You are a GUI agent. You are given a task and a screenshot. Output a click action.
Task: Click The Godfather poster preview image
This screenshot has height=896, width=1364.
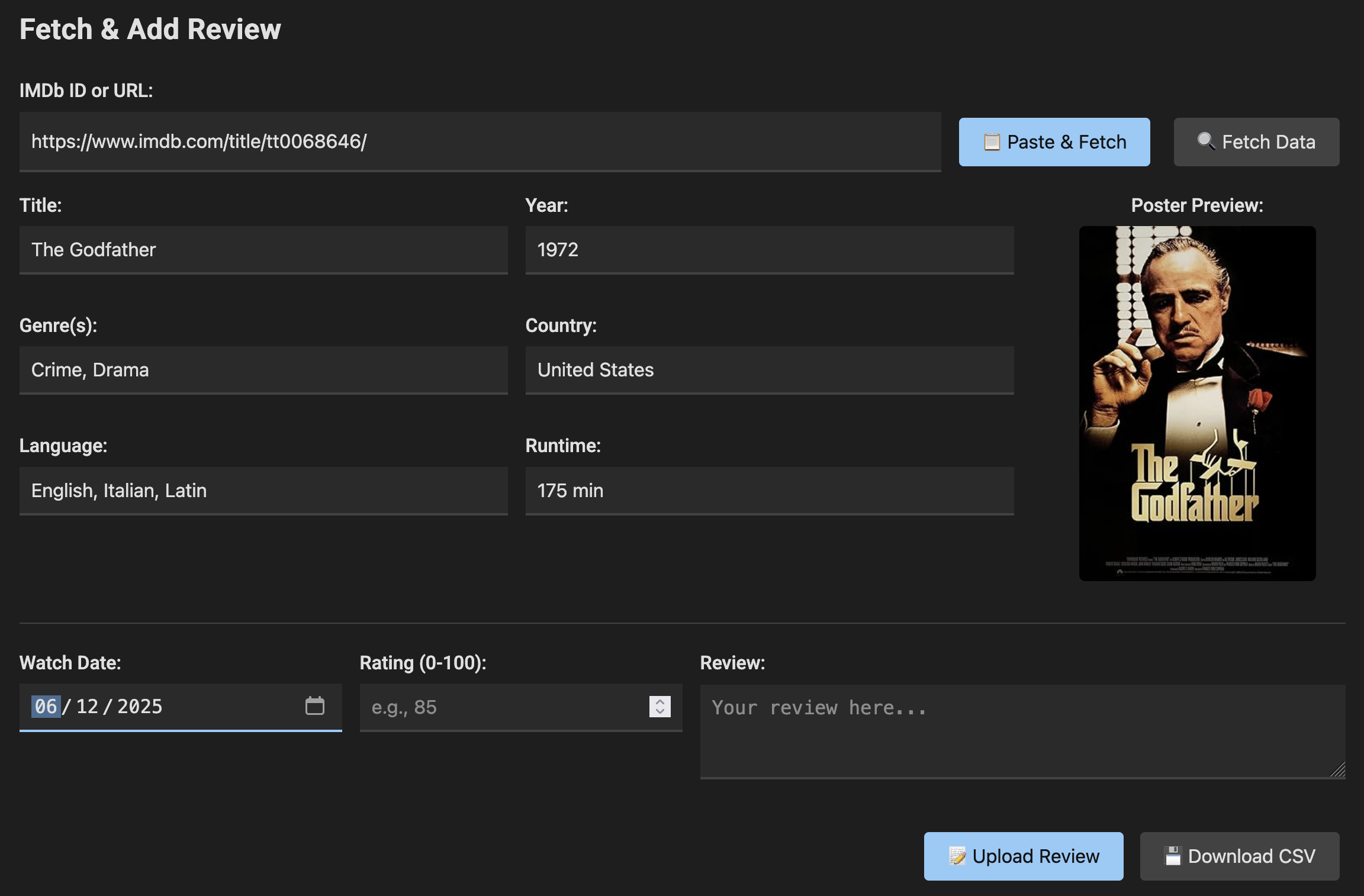(1197, 404)
